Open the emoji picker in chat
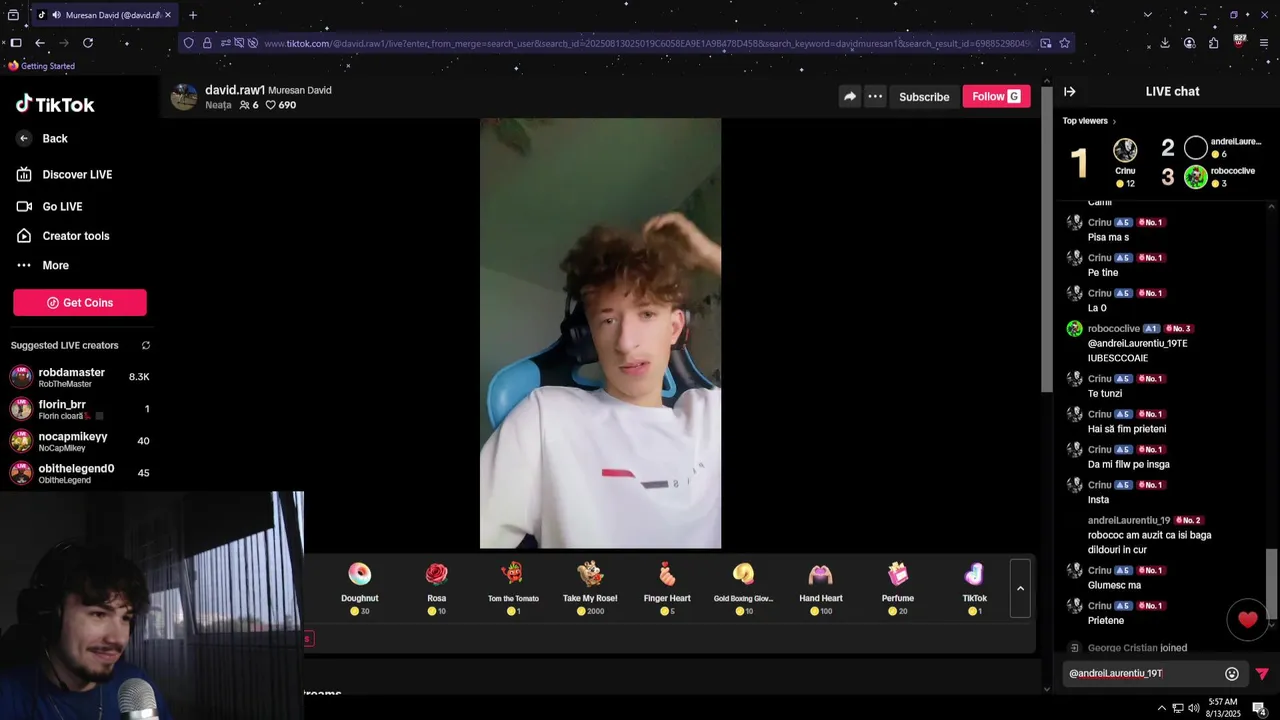 pyautogui.click(x=1232, y=674)
